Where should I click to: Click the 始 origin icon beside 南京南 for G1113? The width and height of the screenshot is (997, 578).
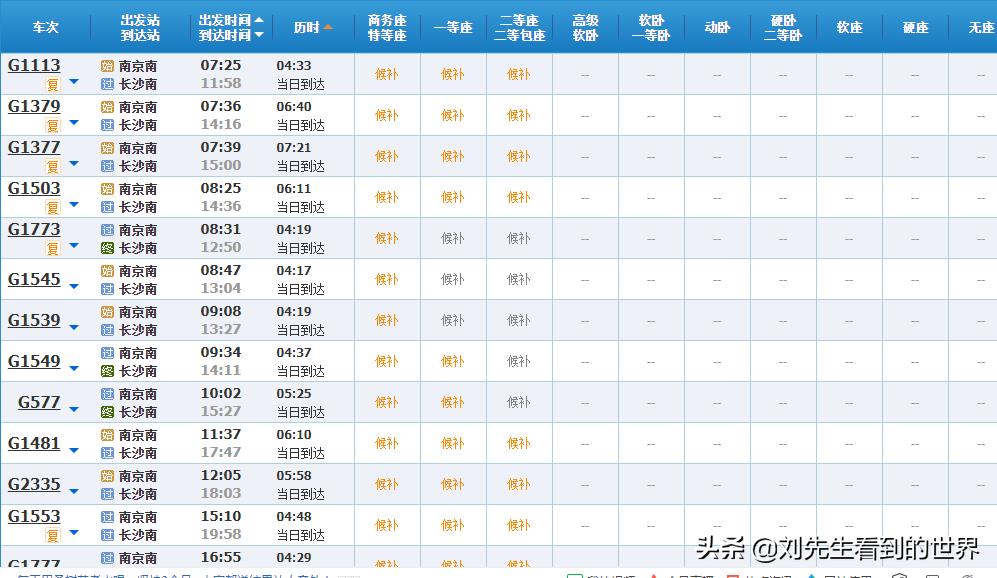[107, 66]
